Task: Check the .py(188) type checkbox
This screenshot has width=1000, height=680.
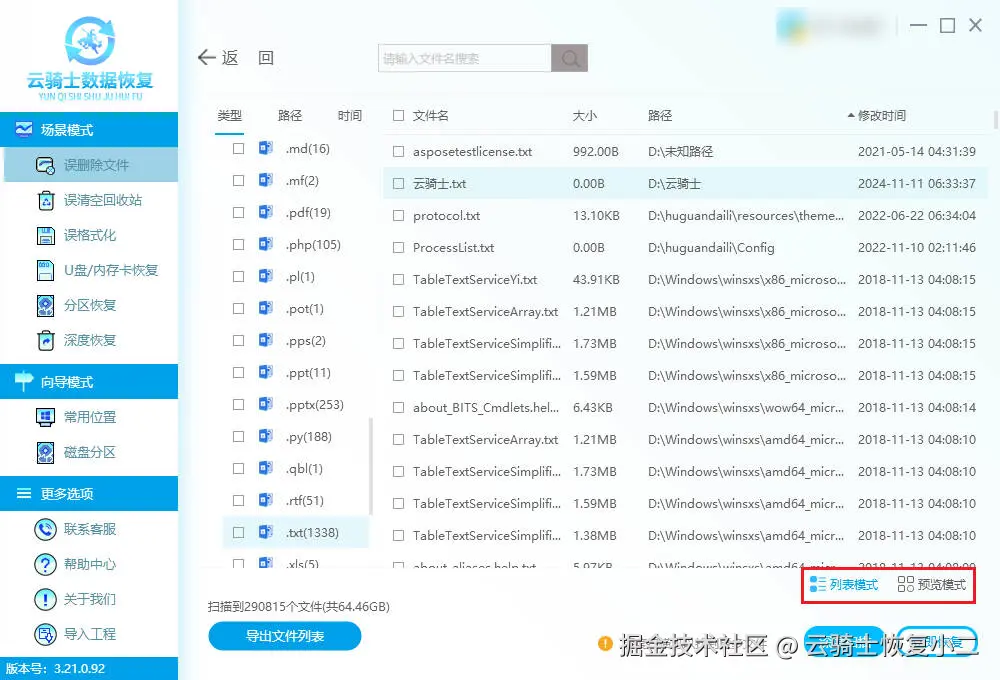Action: (239, 436)
